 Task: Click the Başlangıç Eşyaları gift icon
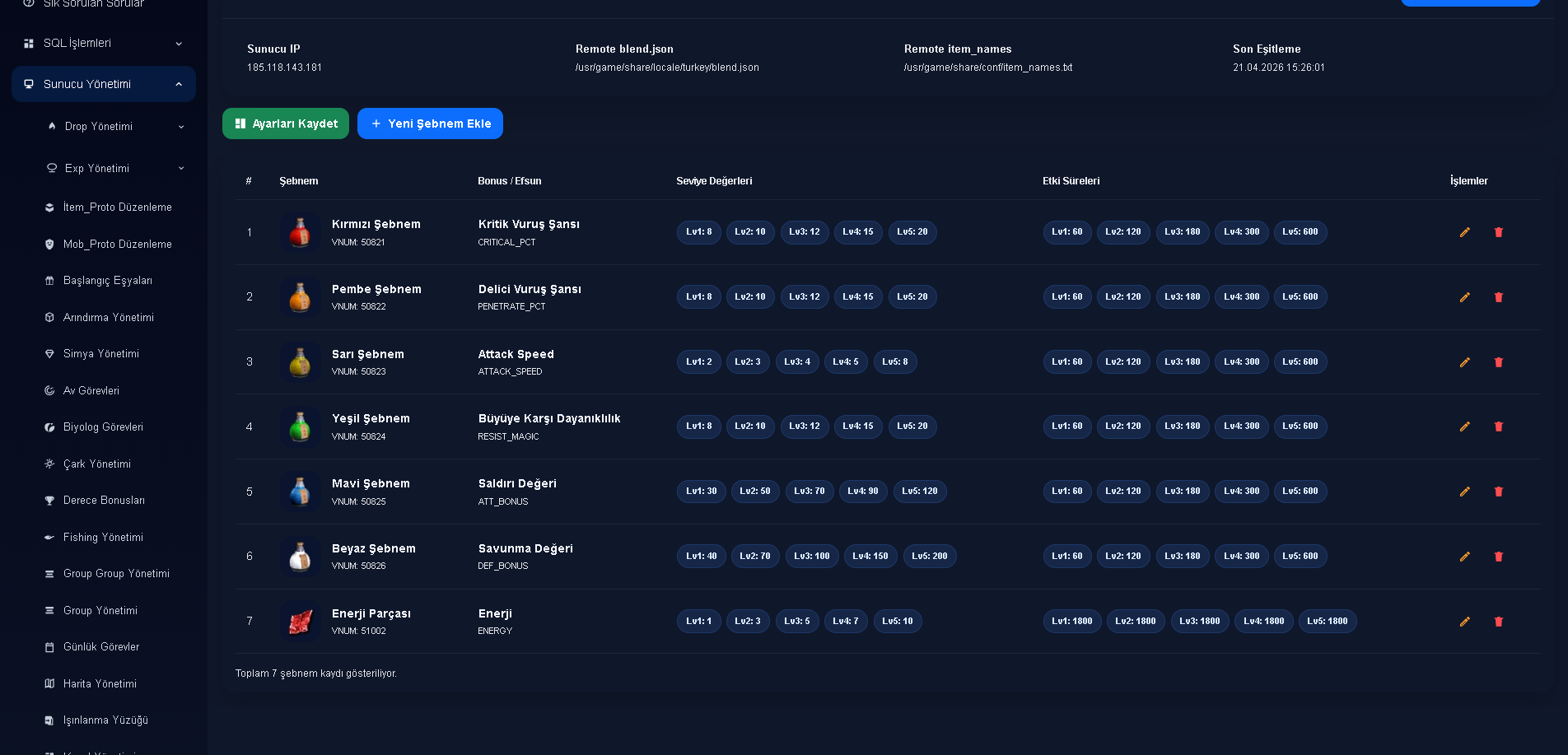49,281
